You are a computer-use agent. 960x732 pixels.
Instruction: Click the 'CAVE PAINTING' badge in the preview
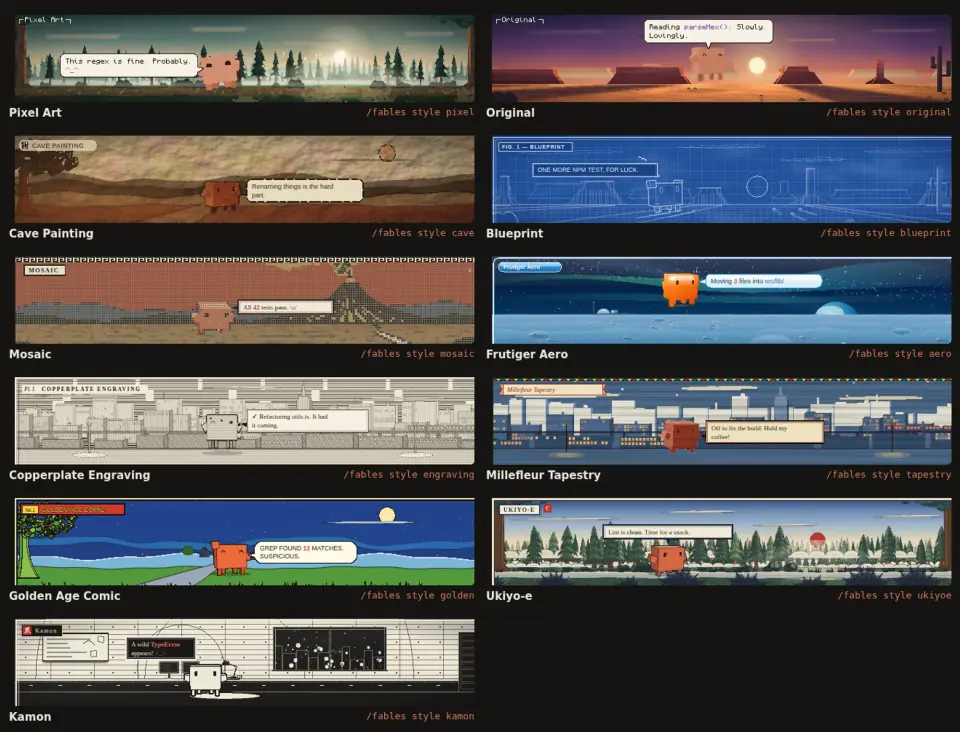pos(57,146)
